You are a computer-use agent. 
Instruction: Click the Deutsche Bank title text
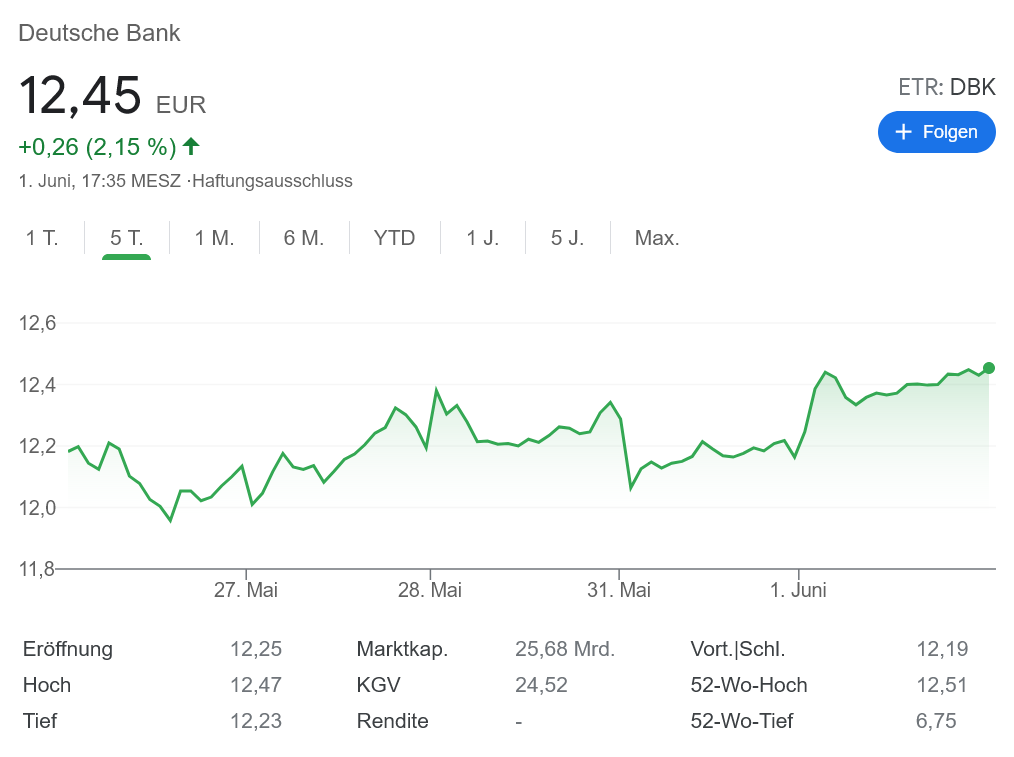pos(99,33)
